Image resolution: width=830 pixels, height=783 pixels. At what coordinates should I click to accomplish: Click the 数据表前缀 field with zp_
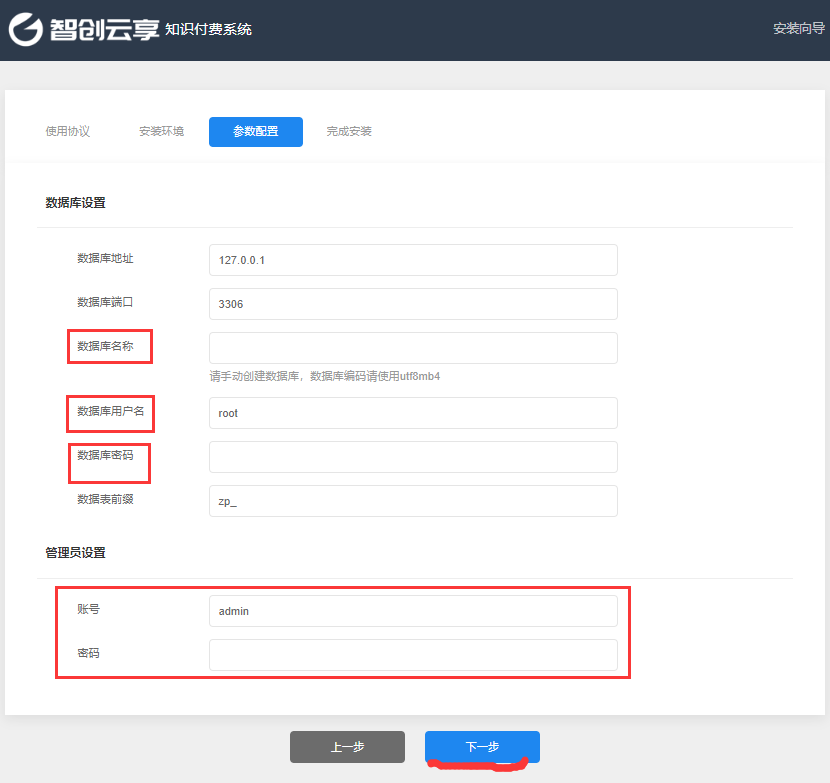pyautogui.click(x=413, y=501)
